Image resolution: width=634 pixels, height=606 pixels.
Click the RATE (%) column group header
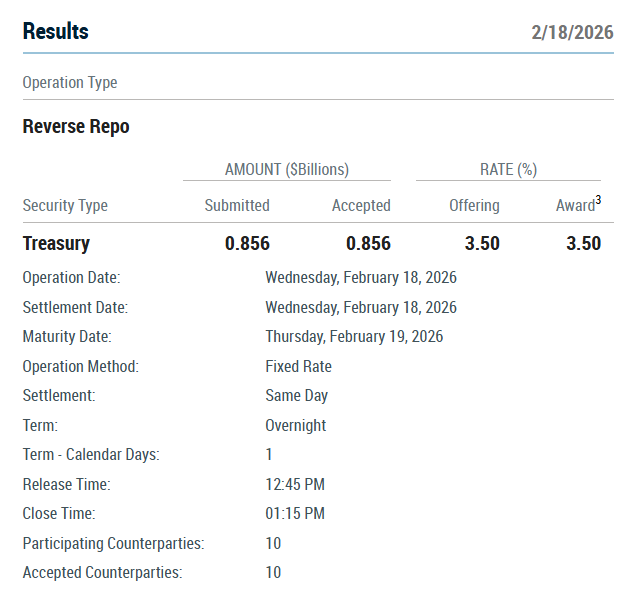pos(508,169)
